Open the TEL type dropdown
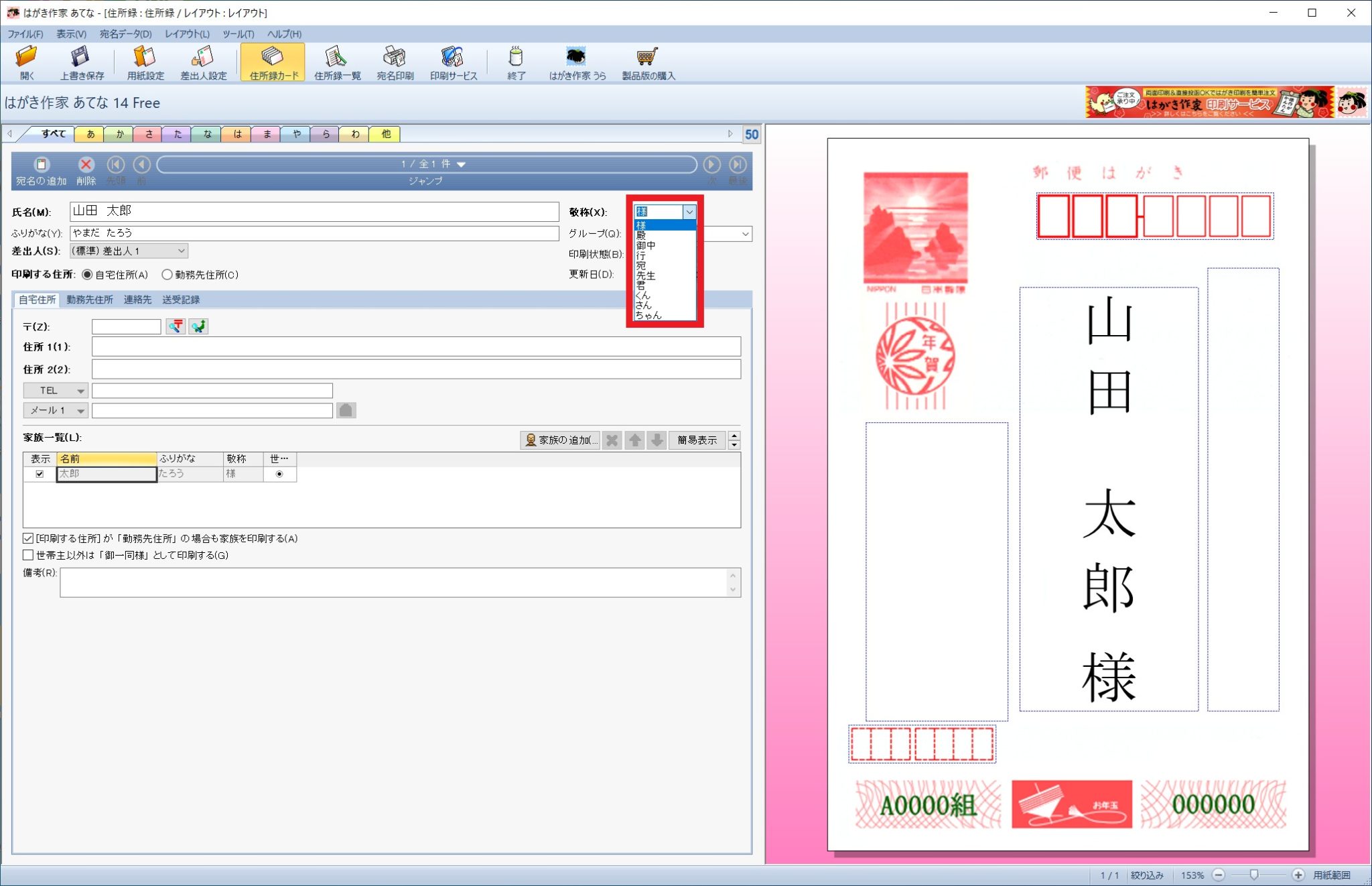The height and width of the screenshot is (886, 1372). point(80,391)
